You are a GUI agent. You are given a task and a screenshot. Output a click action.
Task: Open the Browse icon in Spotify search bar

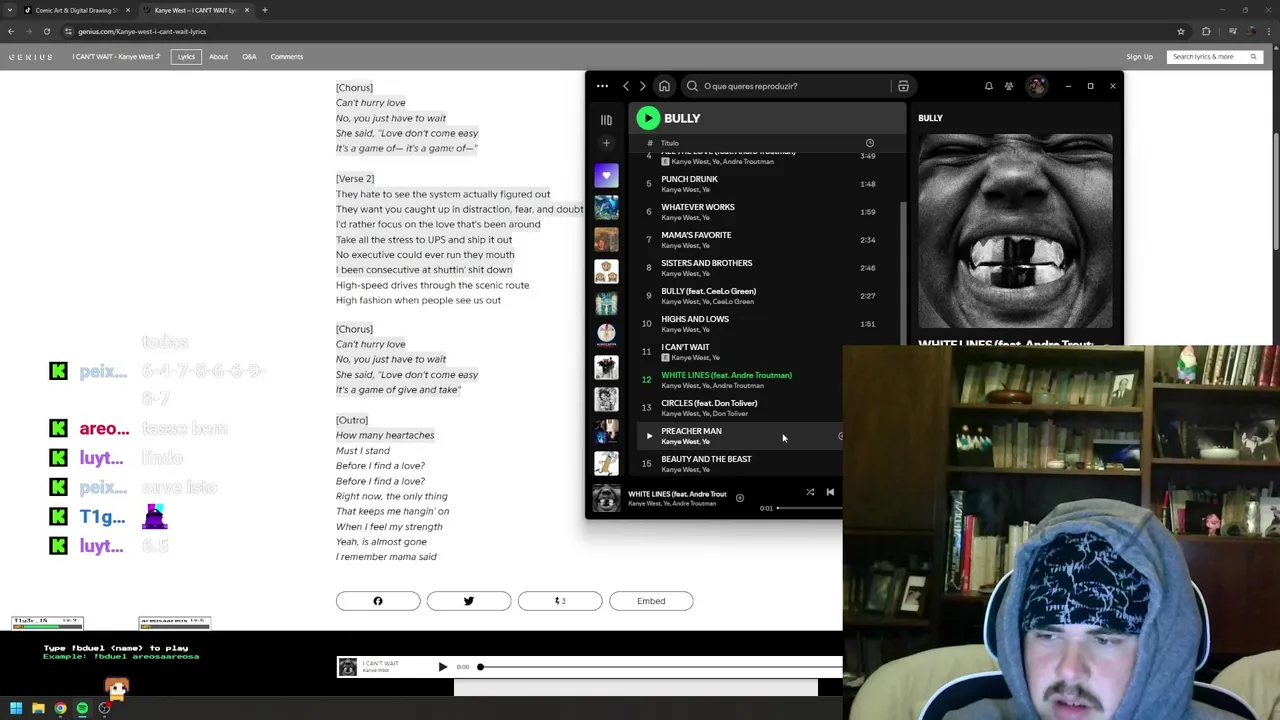pos(903,86)
